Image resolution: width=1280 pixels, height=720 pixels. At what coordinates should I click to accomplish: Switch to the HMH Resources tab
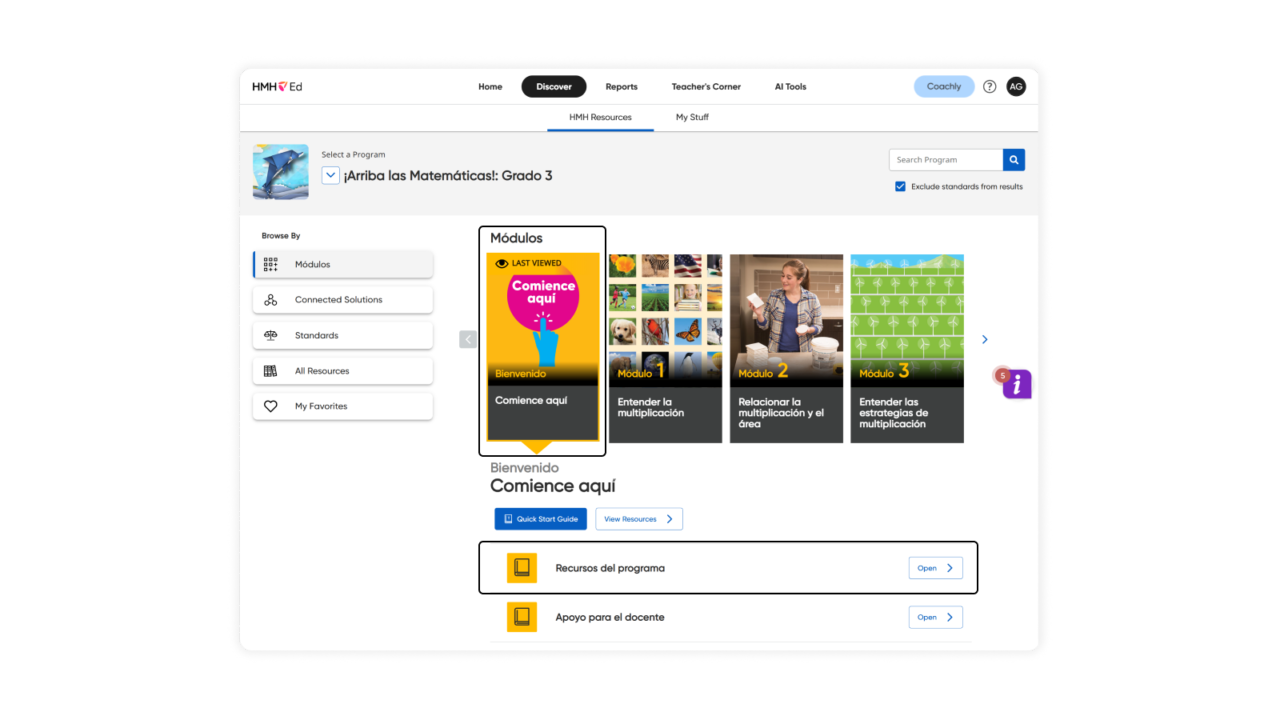pyautogui.click(x=600, y=118)
